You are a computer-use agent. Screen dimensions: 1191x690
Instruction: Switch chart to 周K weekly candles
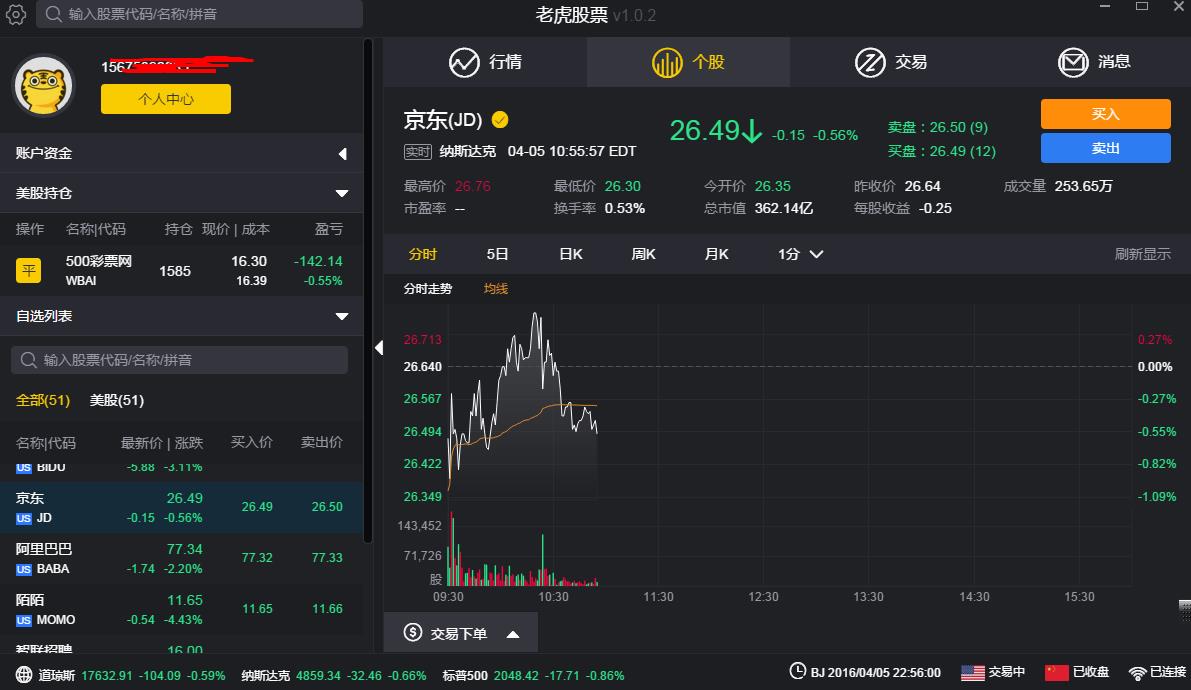pos(643,254)
